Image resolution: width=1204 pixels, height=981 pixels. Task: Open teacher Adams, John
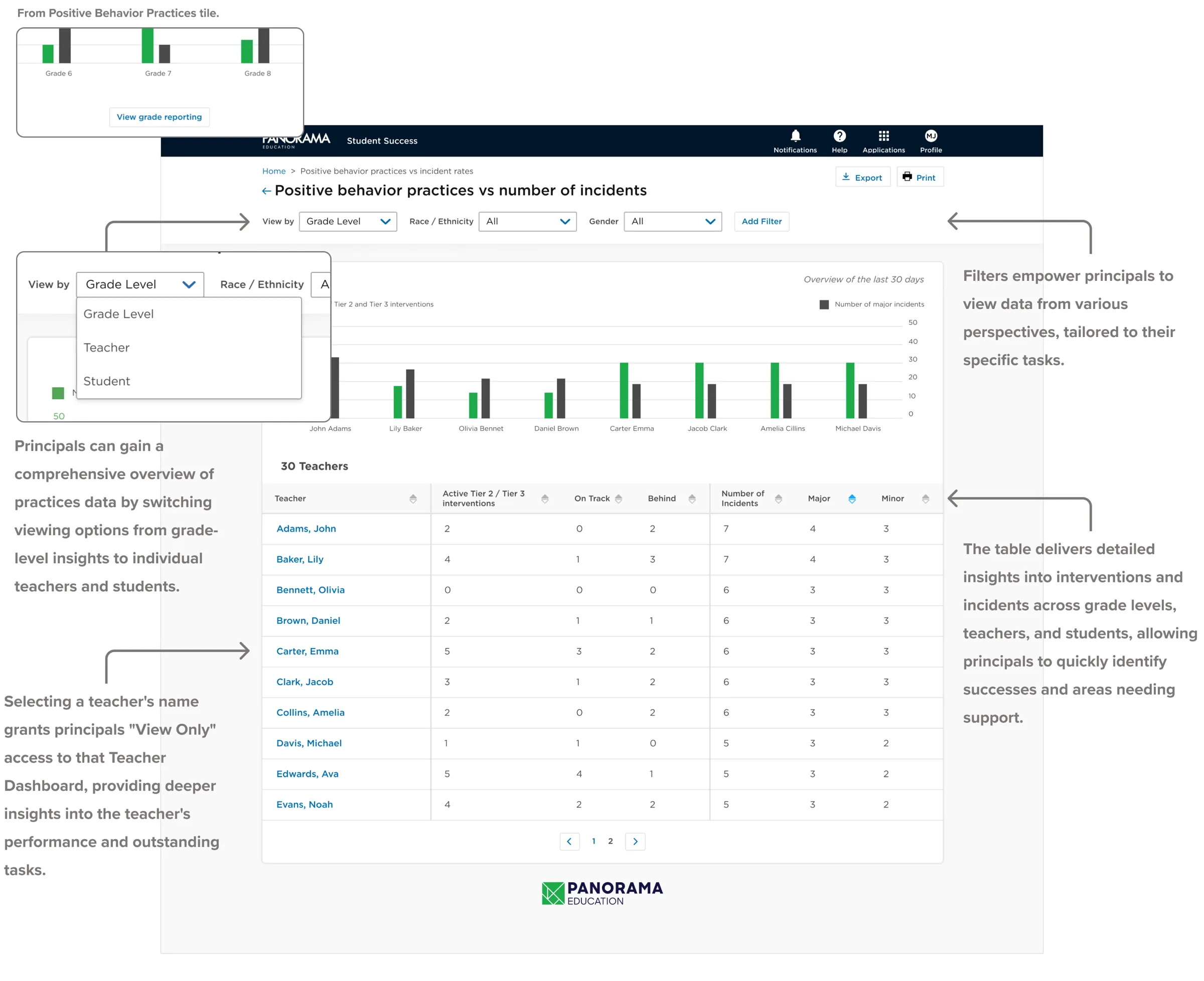[x=306, y=529]
